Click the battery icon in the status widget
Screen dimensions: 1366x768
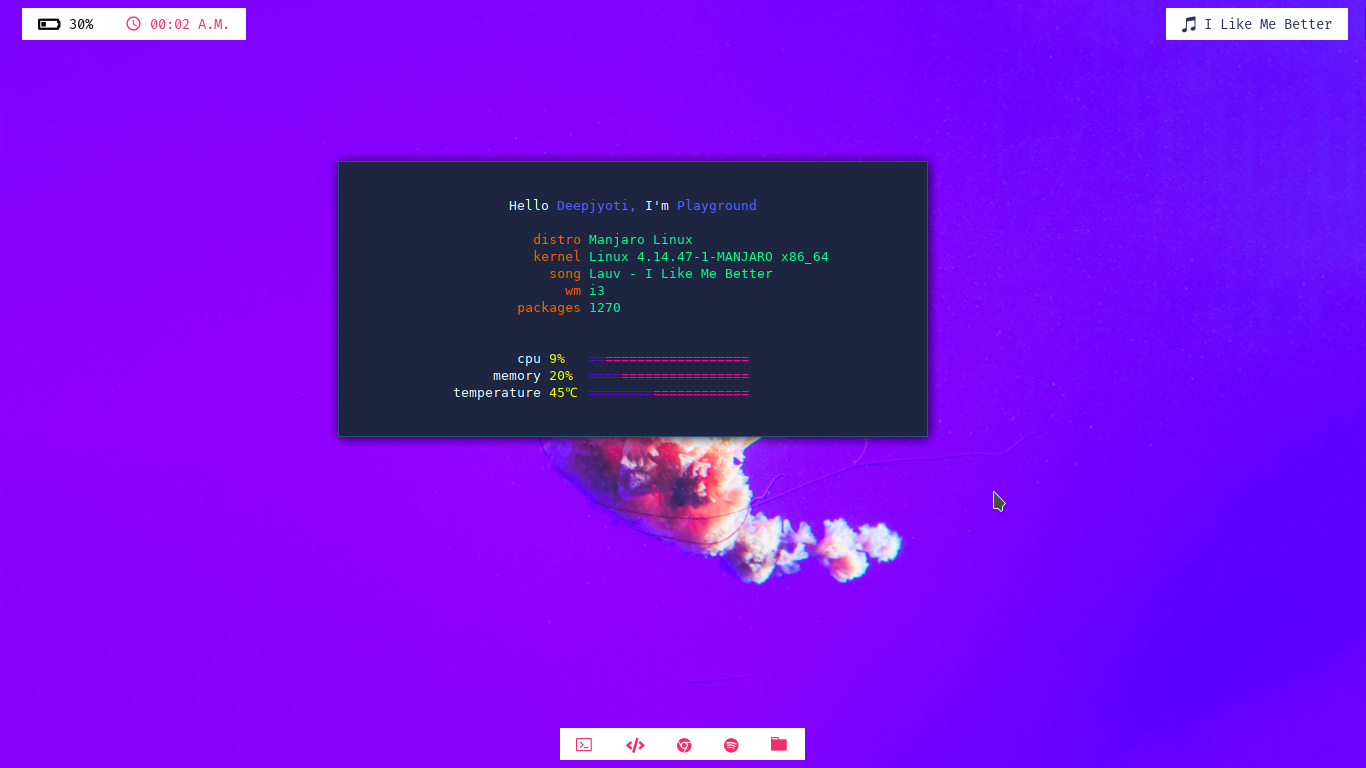coord(49,23)
